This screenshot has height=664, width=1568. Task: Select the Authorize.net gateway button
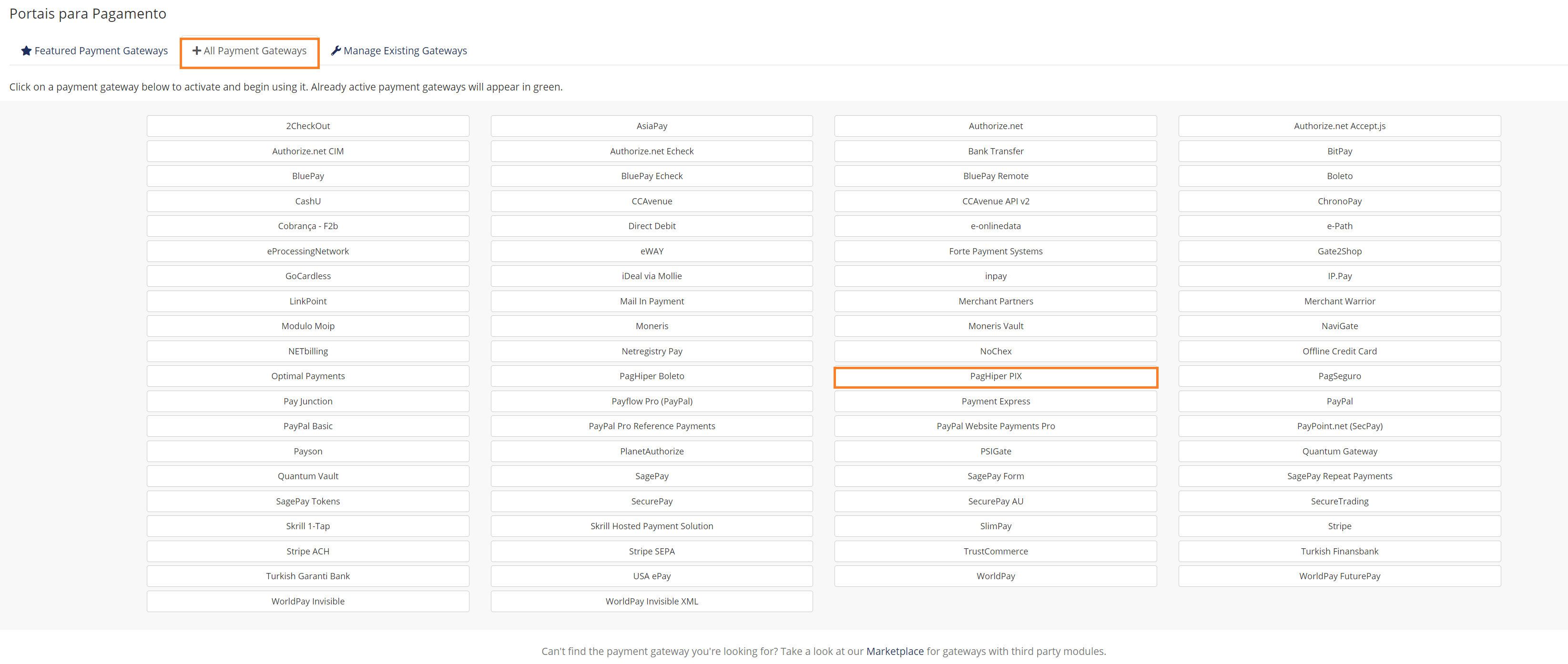996,126
